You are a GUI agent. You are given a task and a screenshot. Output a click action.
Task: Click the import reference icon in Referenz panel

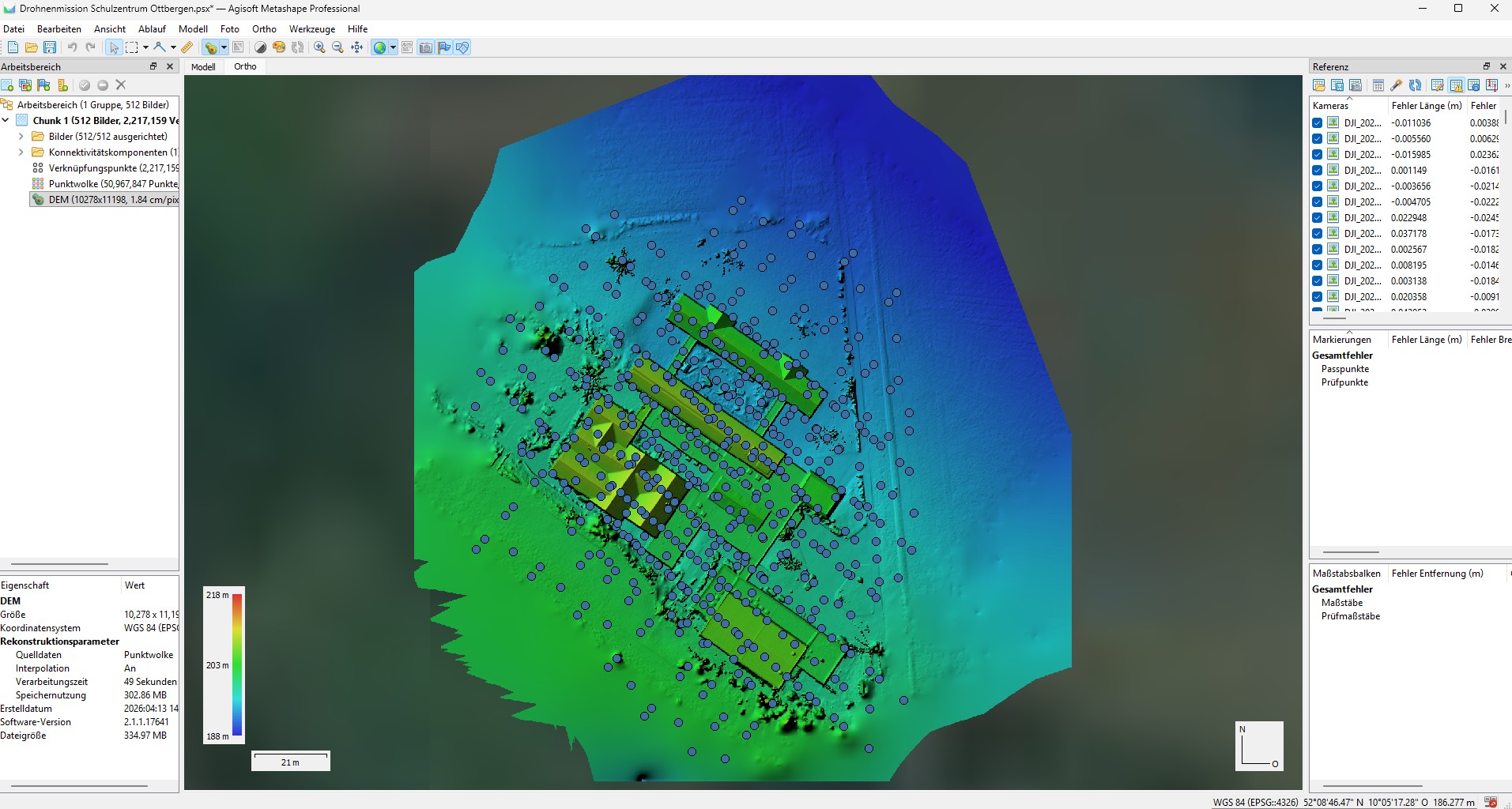point(1319,85)
